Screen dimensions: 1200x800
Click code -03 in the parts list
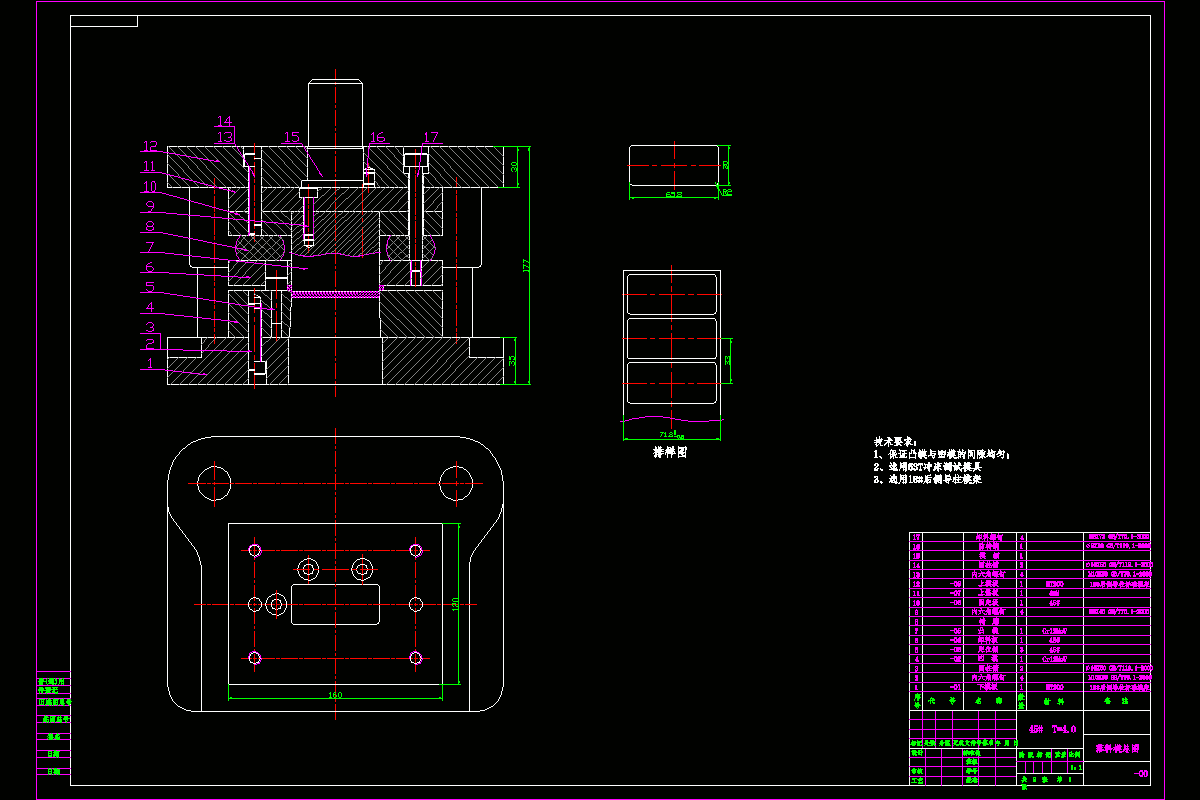pyautogui.click(x=955, y=650)
